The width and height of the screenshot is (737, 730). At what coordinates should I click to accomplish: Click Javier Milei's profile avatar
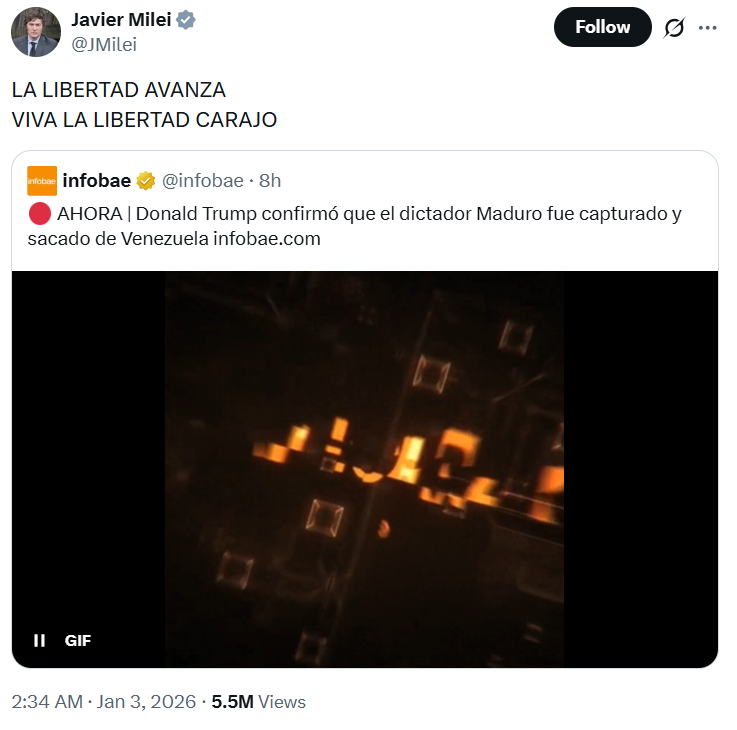click(x=36, y=32)
